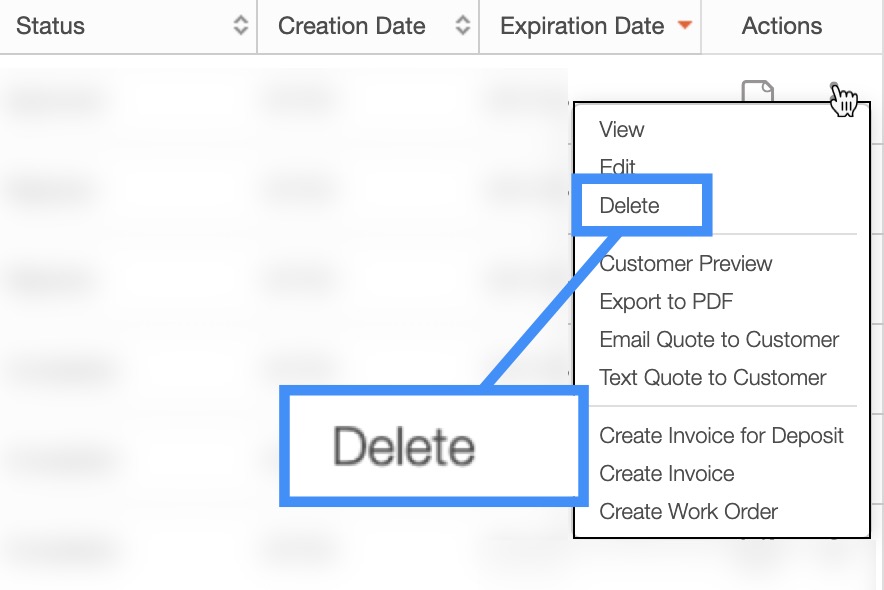Click the Actions column header
Screen dimensions: 884x590
pyautogui.click(x=782, y=27)
